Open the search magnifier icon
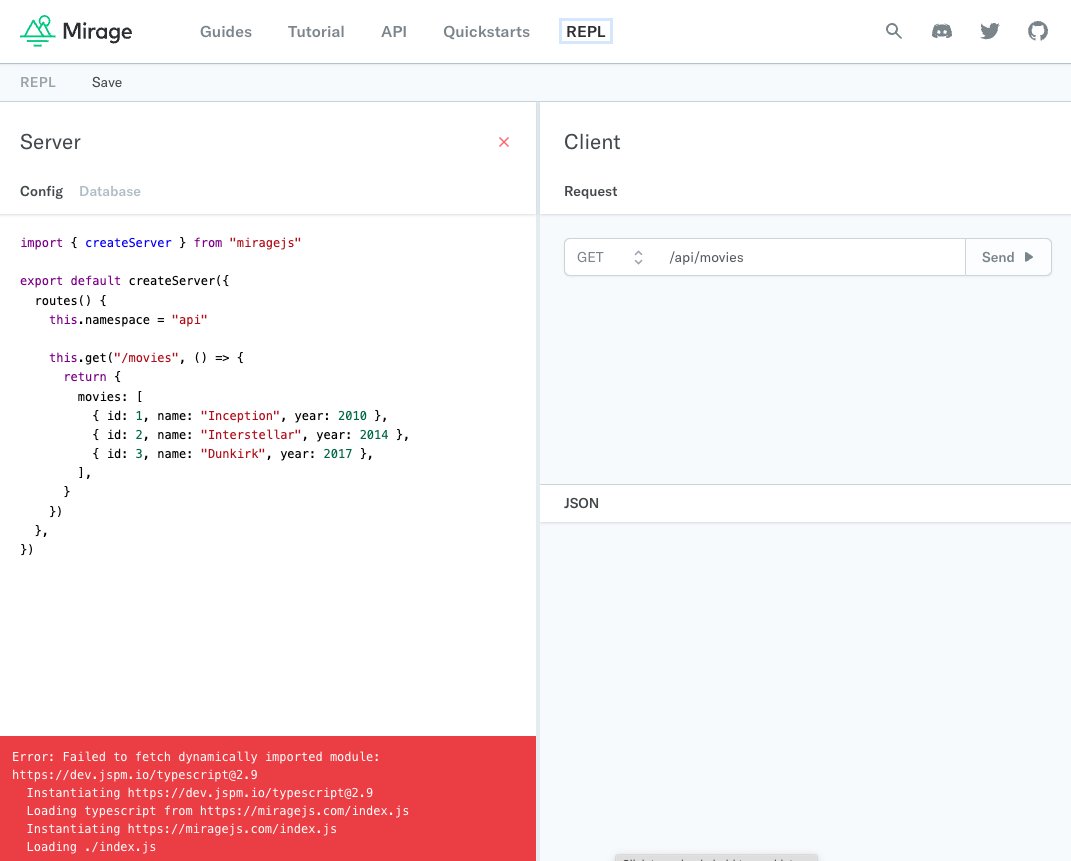Viewport: 1071px width, 861px height. pos(893,31)
